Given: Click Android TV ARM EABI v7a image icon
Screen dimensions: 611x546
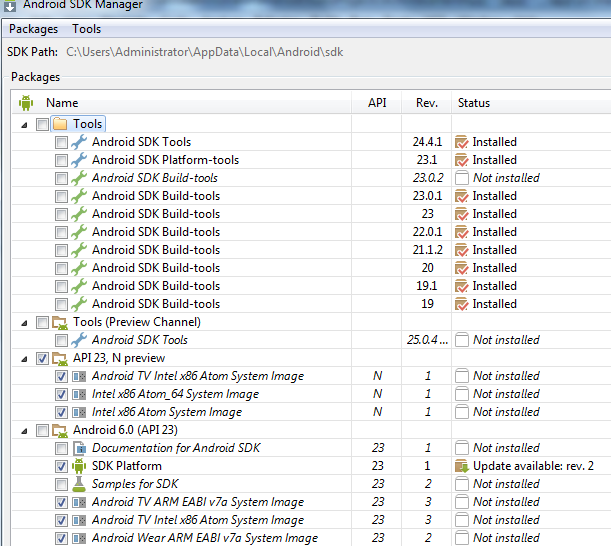Looking at the screenshot, I should coord(79,502).
